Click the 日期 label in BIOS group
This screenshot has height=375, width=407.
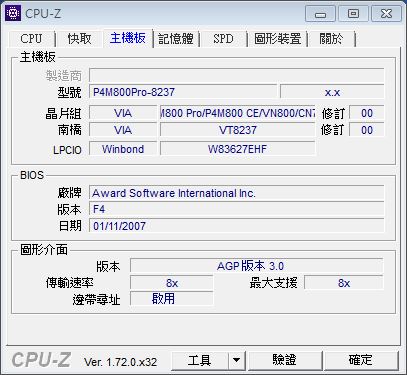click(70, 226)
